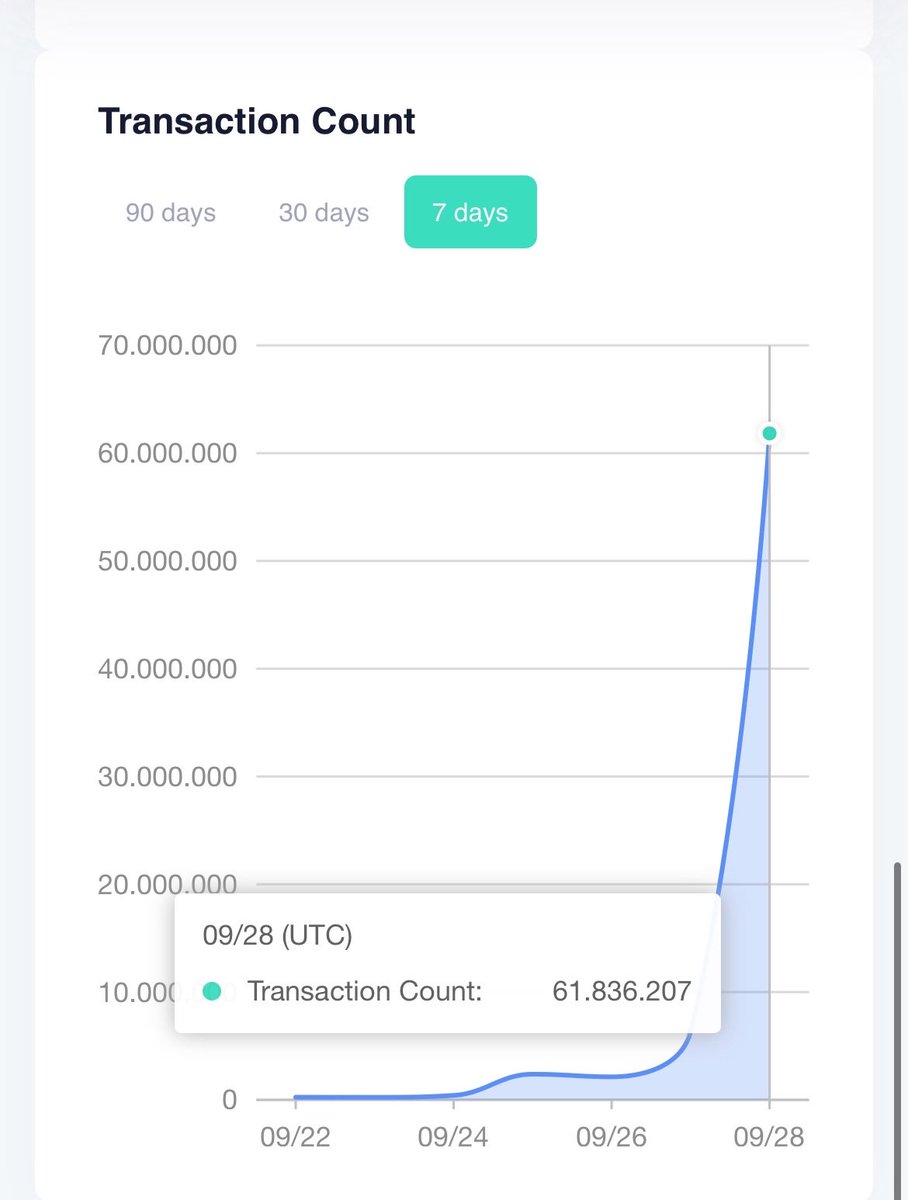
Task: Click the 09/24 axis label
Action: 455,1137
